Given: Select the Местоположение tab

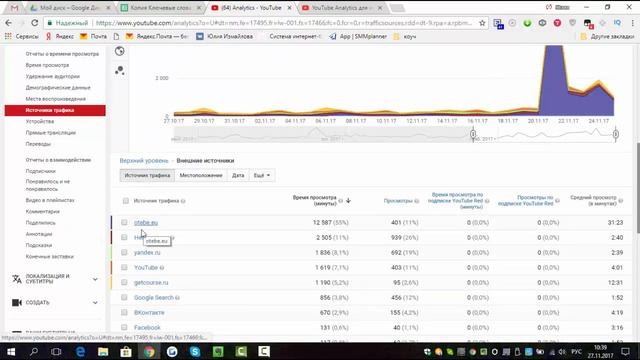Looking at the screenshot, I should point(201,176).
